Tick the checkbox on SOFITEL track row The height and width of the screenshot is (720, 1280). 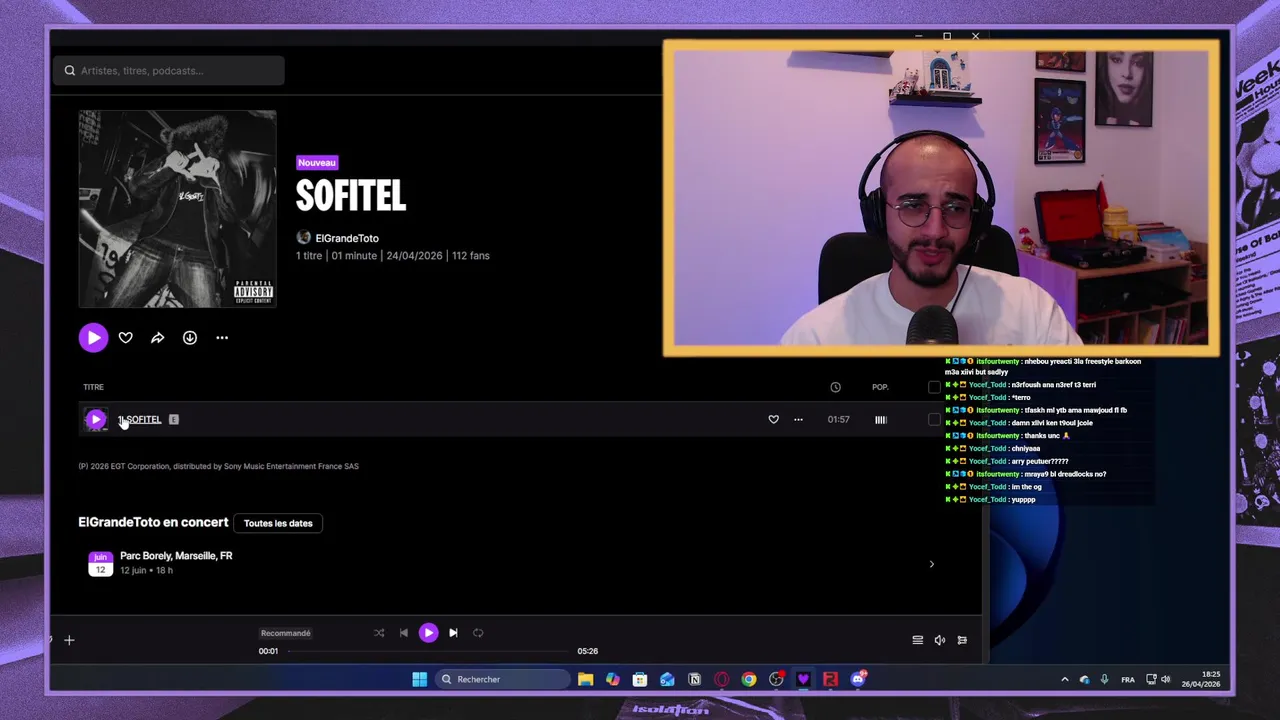(x=934, y=420)
